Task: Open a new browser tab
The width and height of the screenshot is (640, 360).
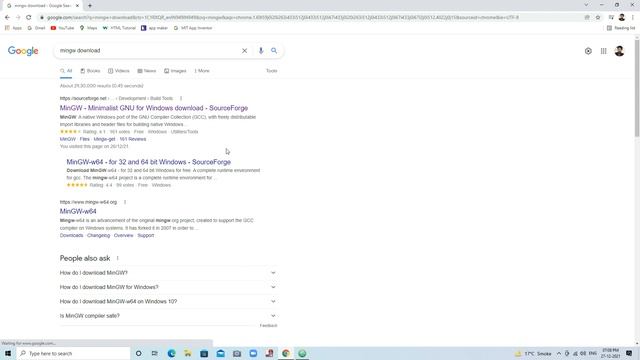Action: click(x=90, y=6)
